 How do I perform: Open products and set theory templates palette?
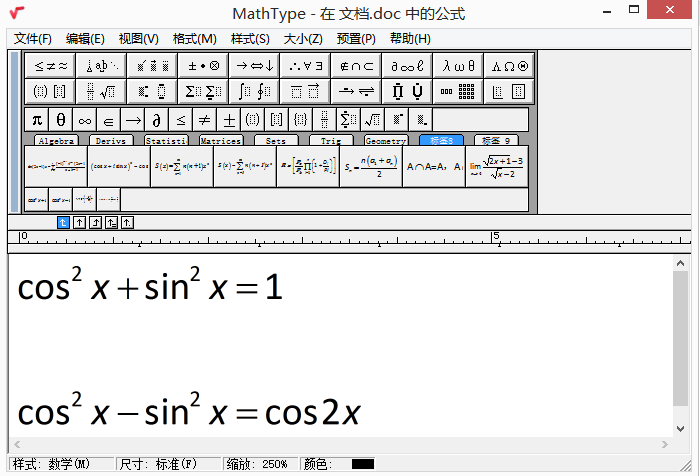click(407, 92)
